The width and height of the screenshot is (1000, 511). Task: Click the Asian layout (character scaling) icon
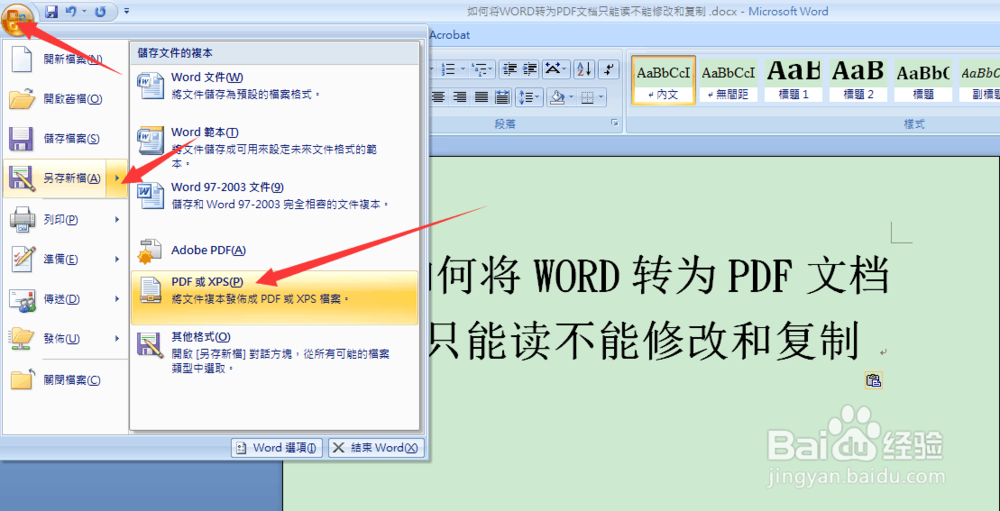[555, 68]
